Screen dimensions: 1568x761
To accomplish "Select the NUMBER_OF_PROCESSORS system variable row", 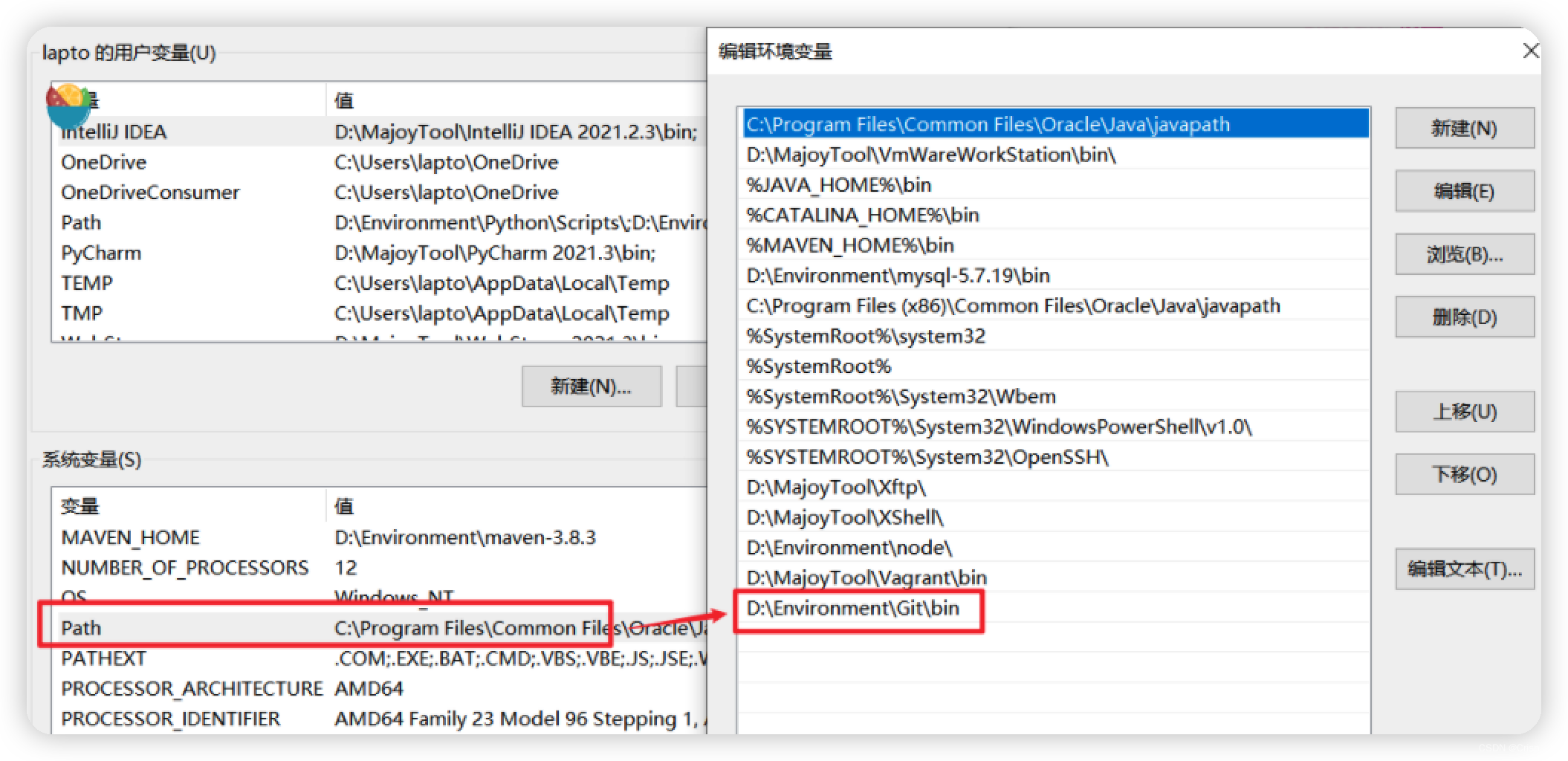I will pos(379,568).
